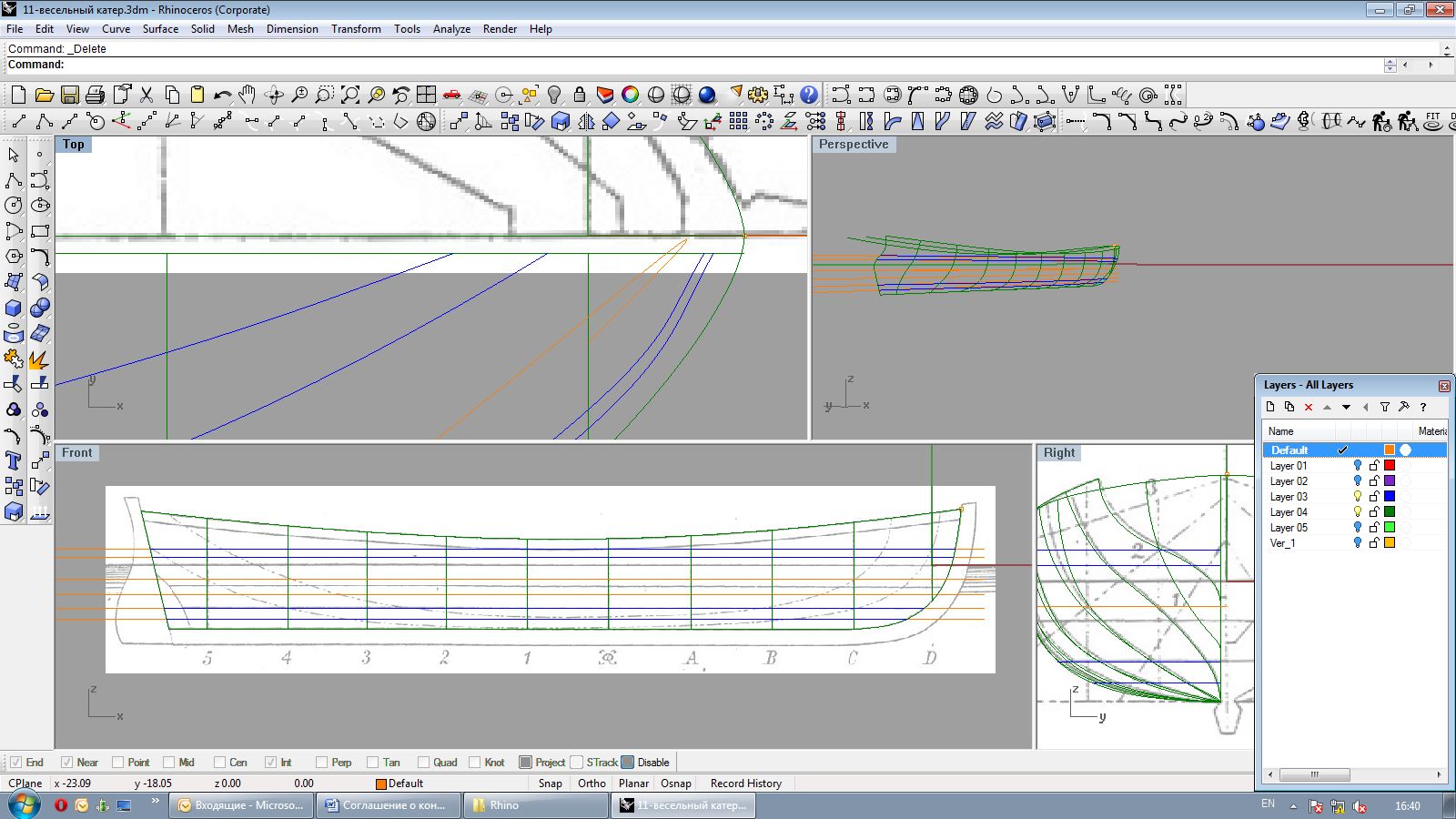The width and height of the screenshot is (1456, 819).
Task: Open layer filter funnel options
Action: point(1384,407)
